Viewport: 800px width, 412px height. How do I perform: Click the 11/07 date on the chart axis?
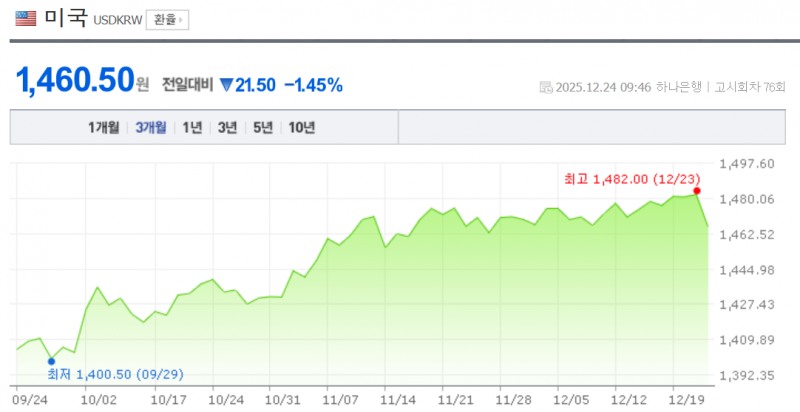[341, 398]
